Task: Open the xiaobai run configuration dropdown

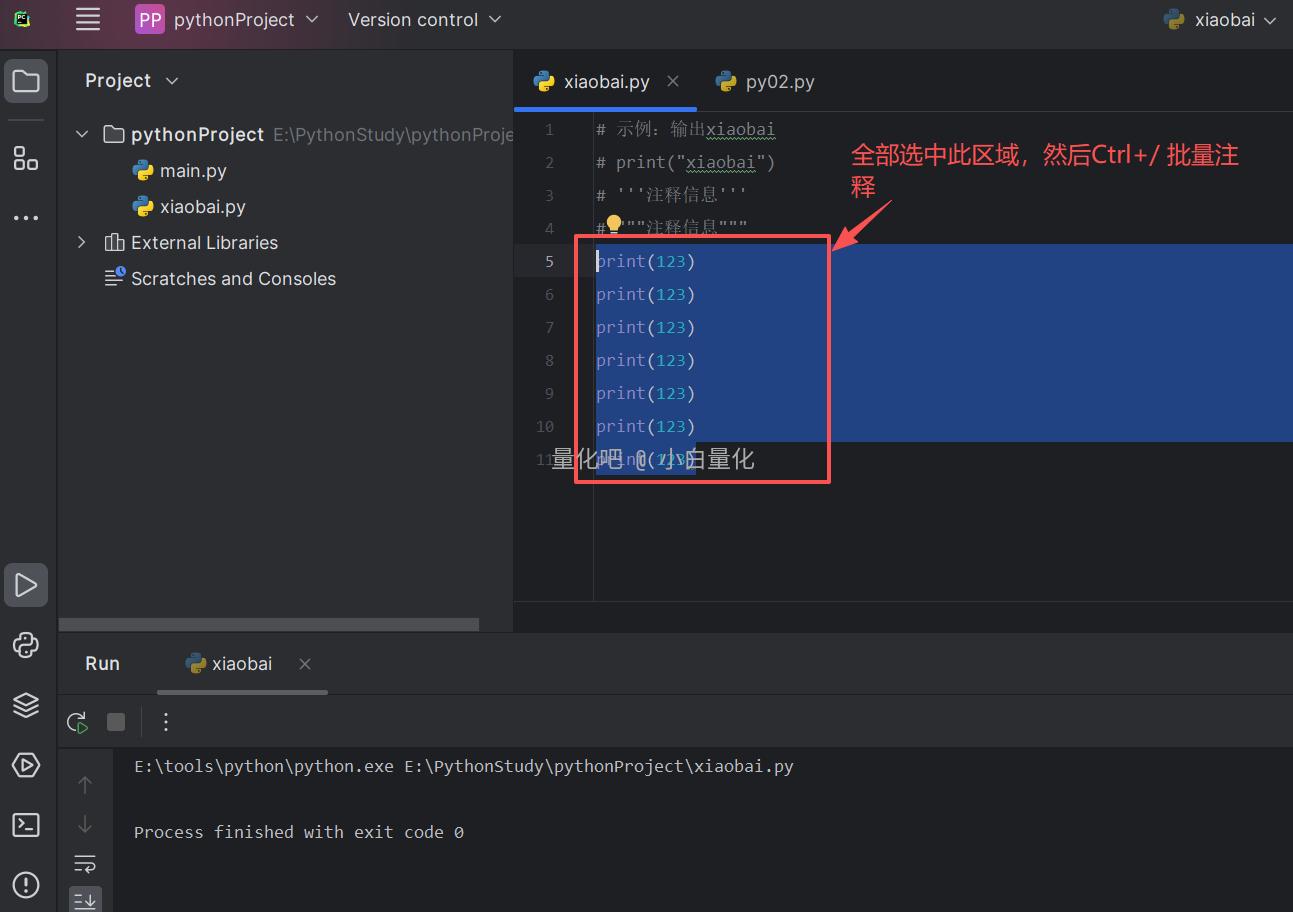Action: [1221, 20]
